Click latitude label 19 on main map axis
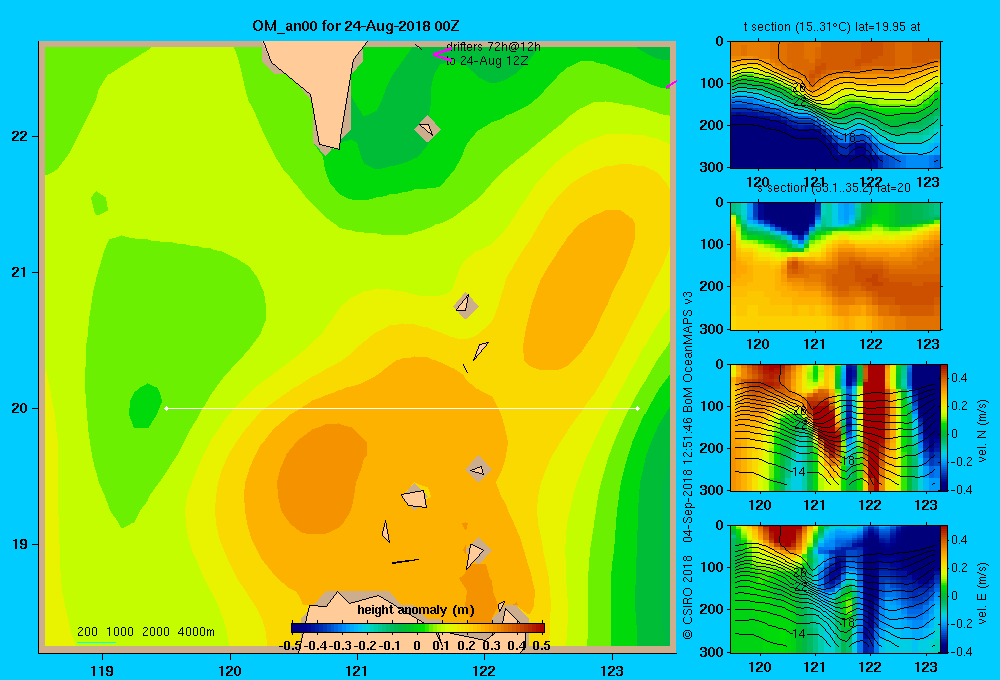The width and height of the screenshot is (1000, 680). pos(20,544)
